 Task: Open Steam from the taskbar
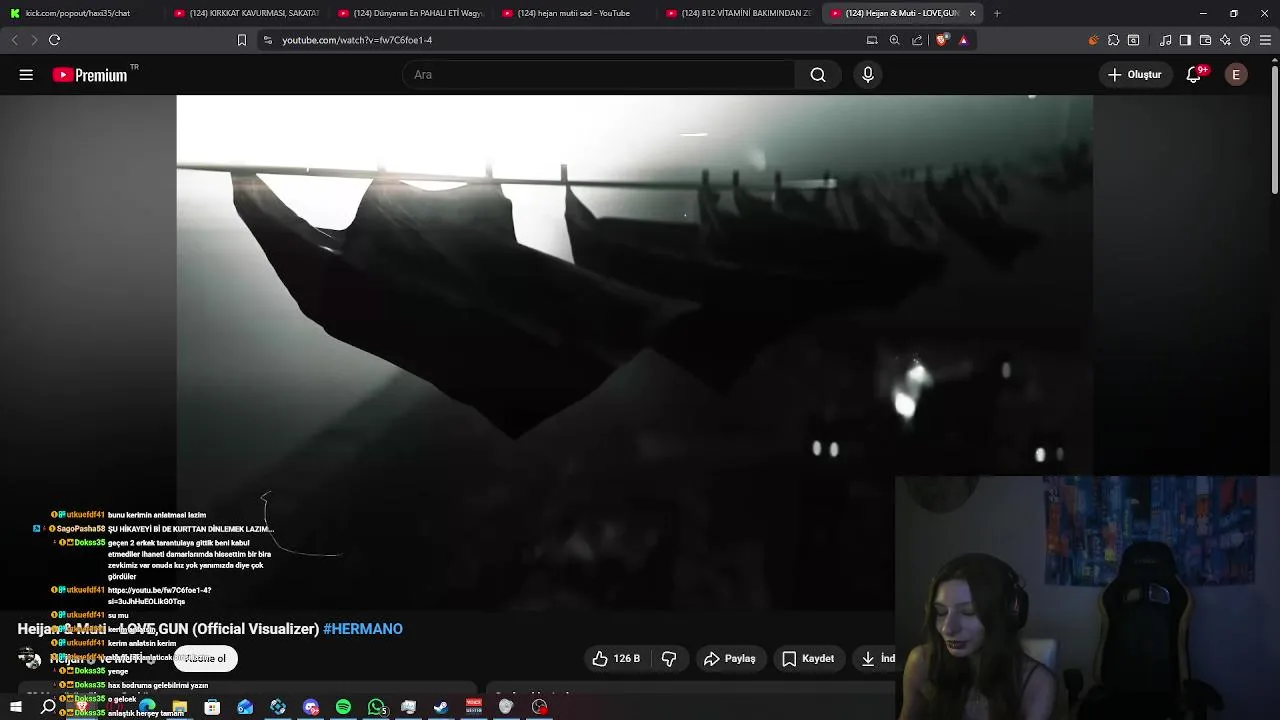click(x=441, y=707)
